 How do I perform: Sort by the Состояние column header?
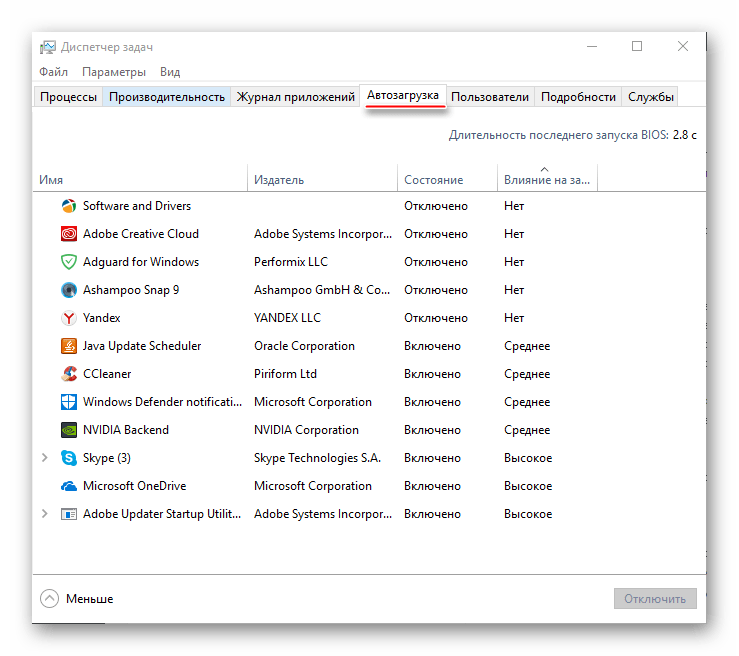pyautogui.click(x=448, y=180)
